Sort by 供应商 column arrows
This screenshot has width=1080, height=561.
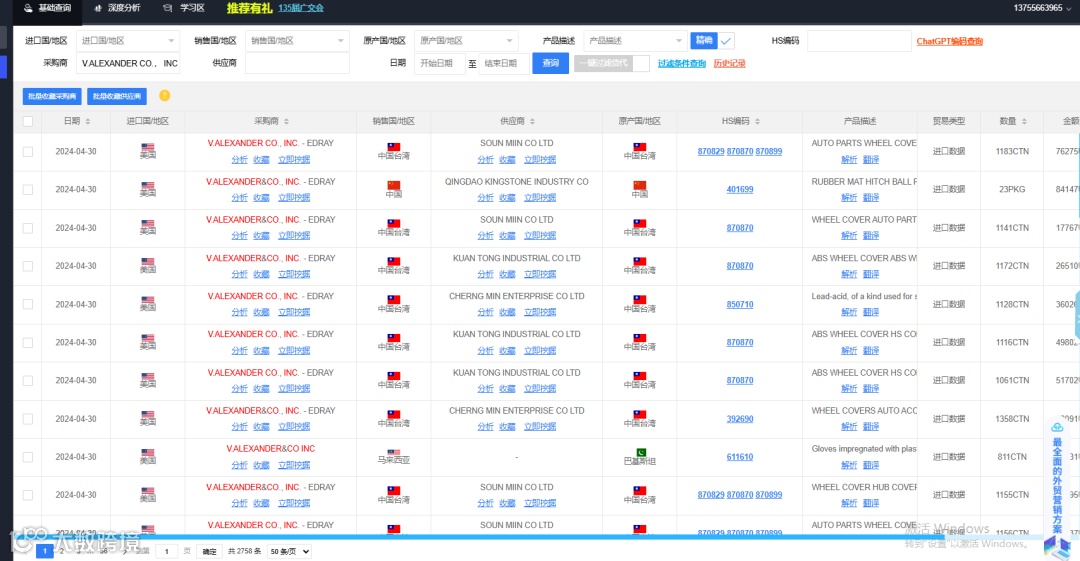[532, 121]
